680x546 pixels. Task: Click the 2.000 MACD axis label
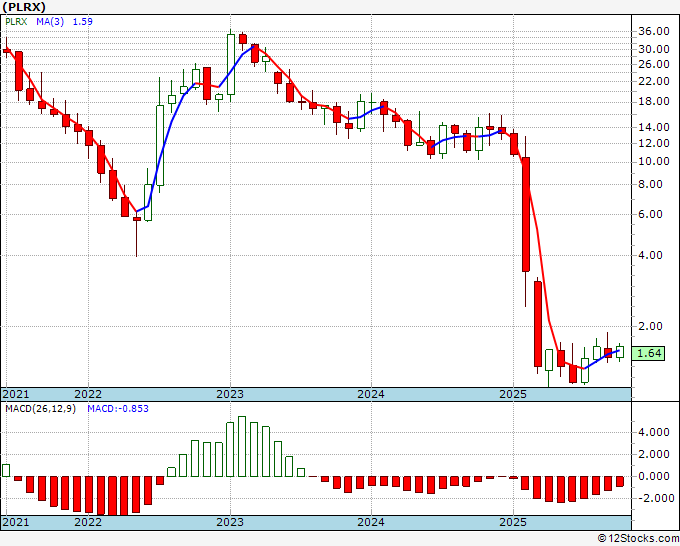point(654,454)
